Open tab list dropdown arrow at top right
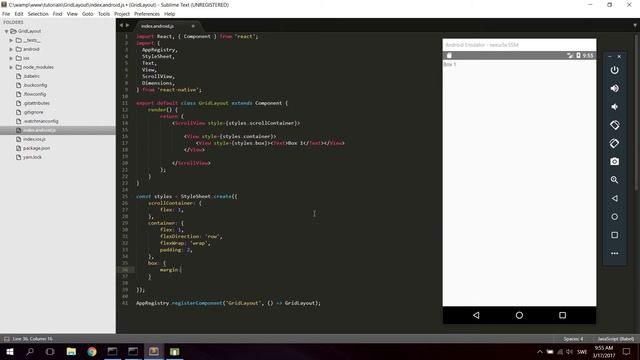The image size is (640, 360). (x=635, y=25)
